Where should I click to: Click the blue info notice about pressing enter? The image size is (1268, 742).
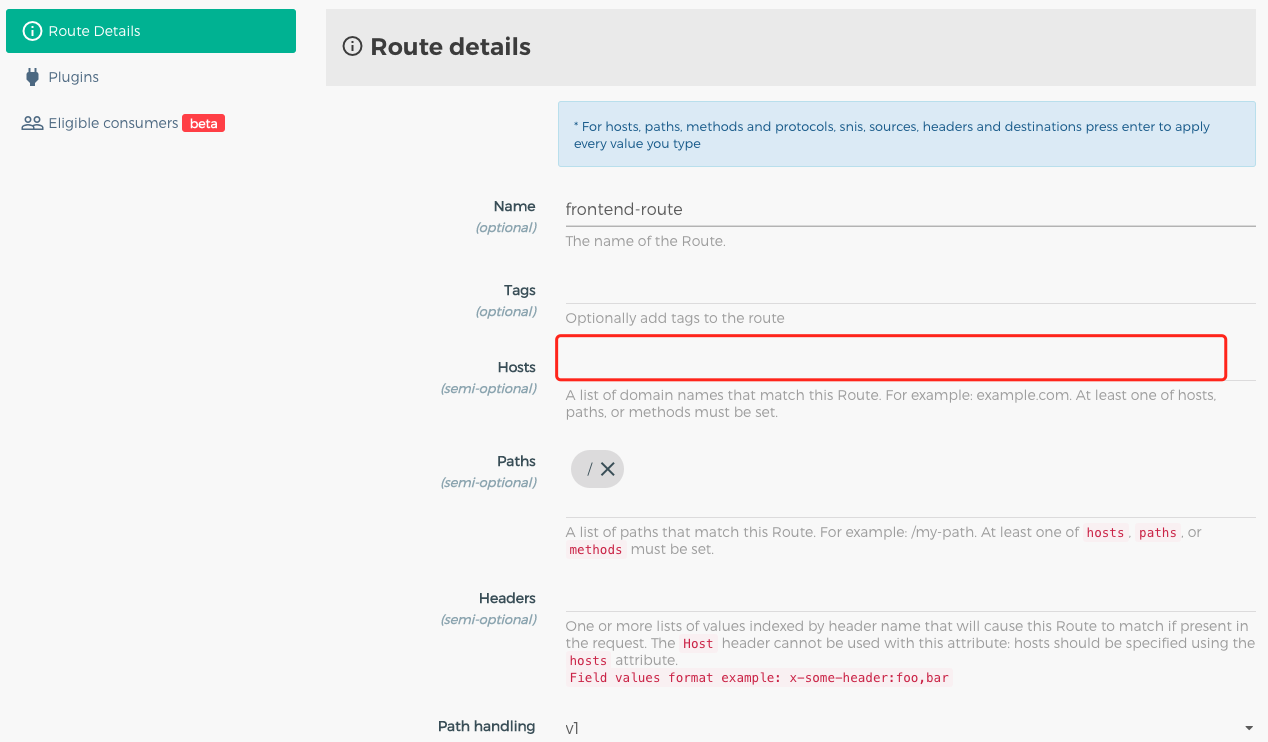click(906, 134)
